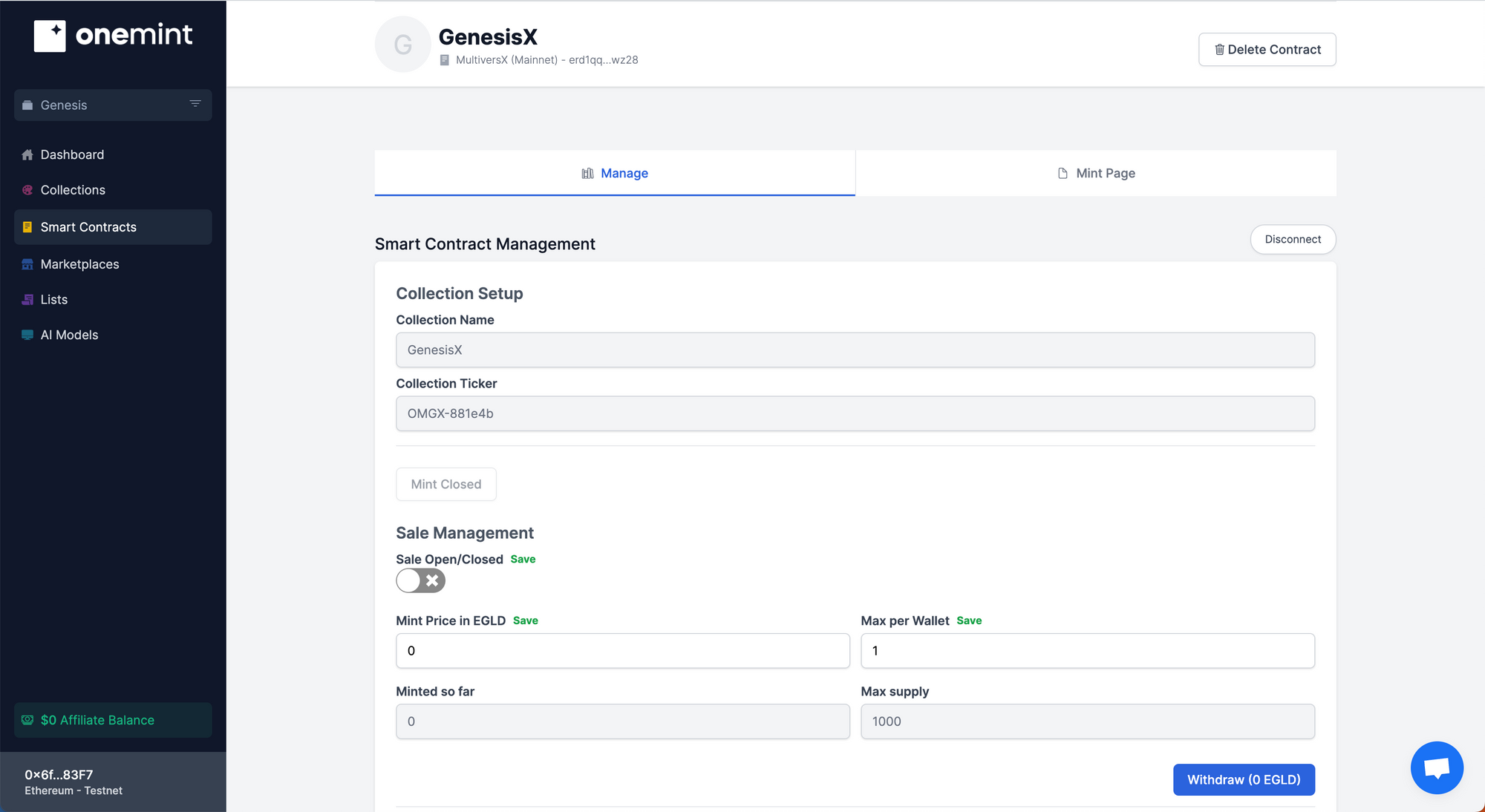
Task: Click the Manage tab chart icon
Action: (587, 173)
